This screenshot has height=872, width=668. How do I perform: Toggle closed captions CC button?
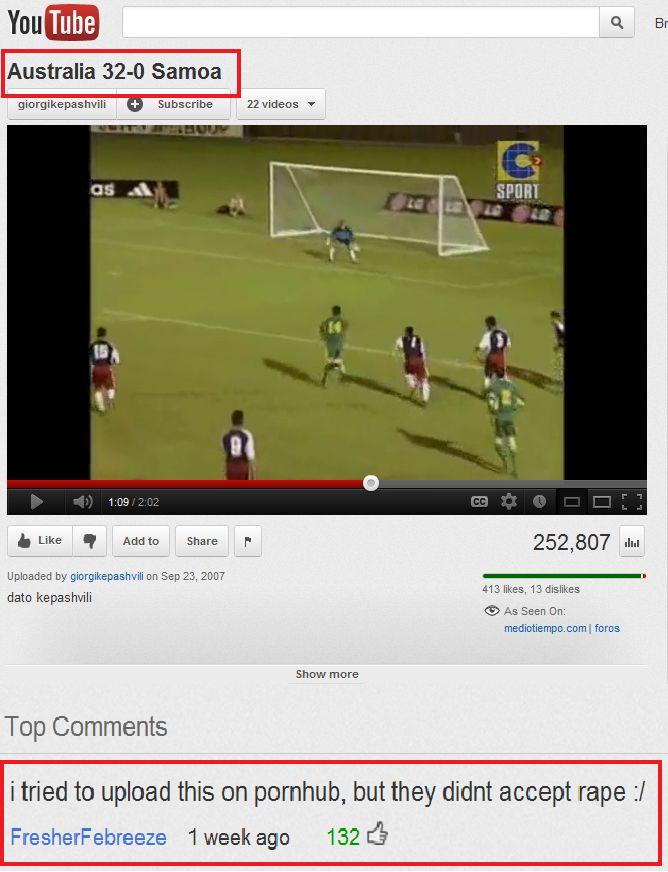click(479, 502)
